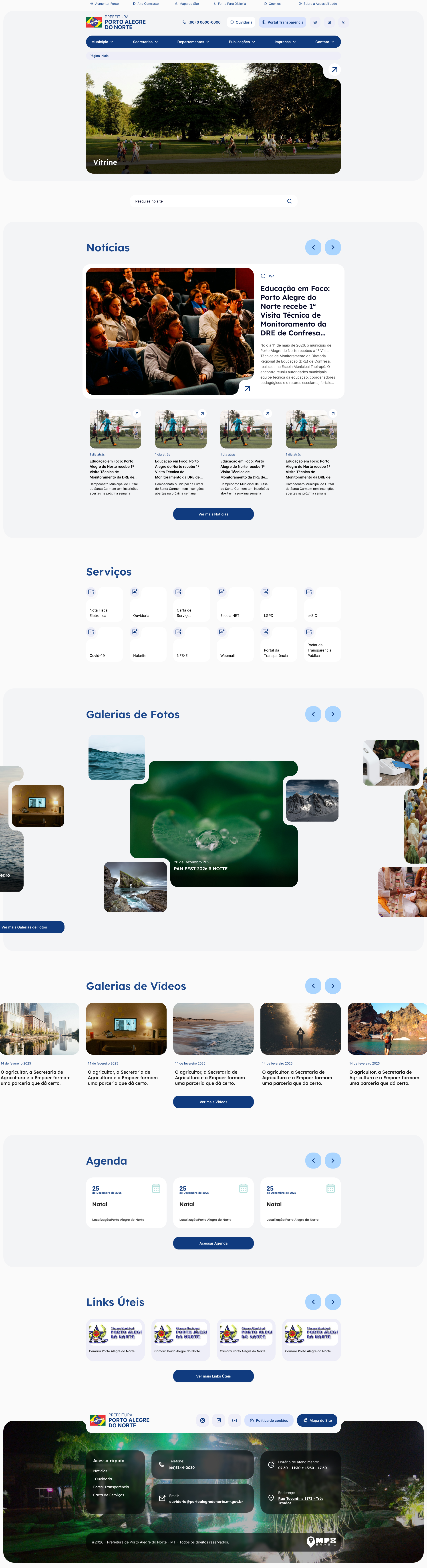Expand the Departamentos menu
Image resolution: width=427 pixels, height=1568 pixels.
[193, 42]
